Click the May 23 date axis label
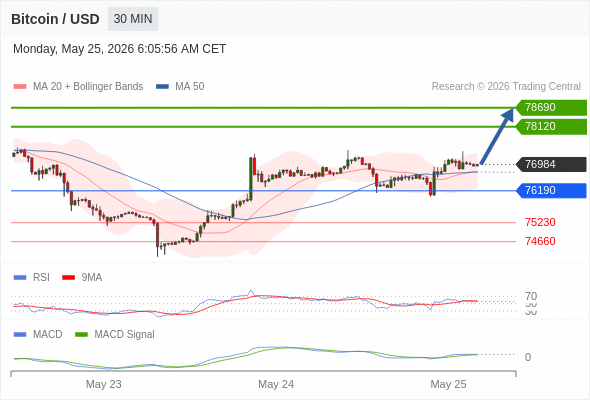This screenshot has width=590, height=400. coord(103,384)
